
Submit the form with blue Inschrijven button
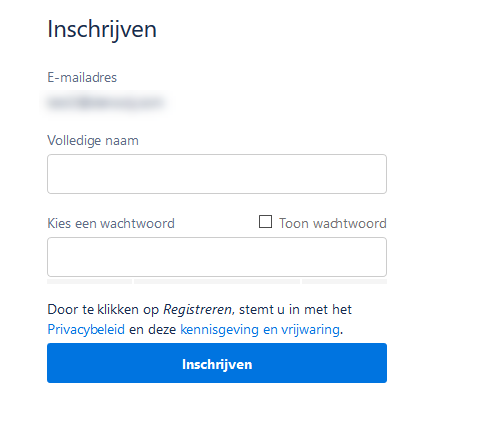(217, 363)
